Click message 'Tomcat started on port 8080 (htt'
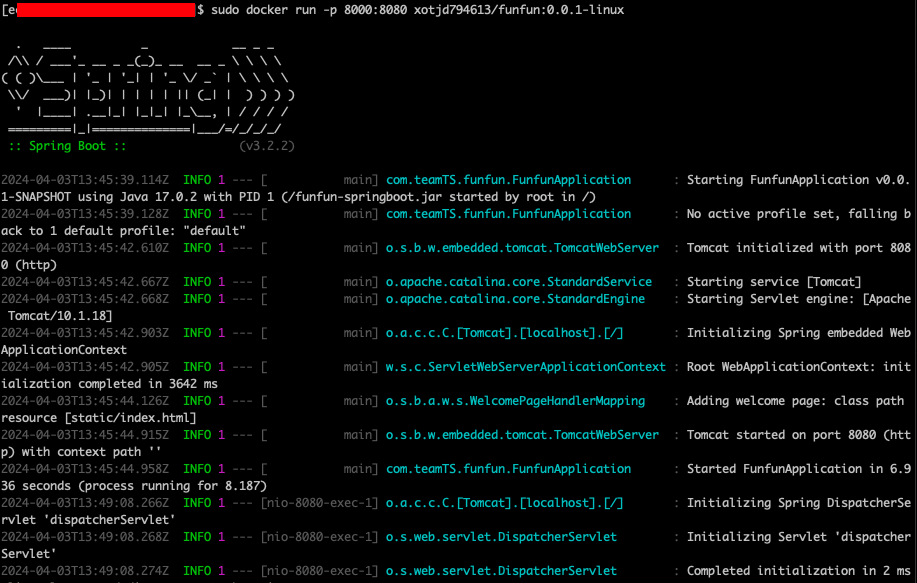This screenshot has width=917, height=583. pos(799,434)
